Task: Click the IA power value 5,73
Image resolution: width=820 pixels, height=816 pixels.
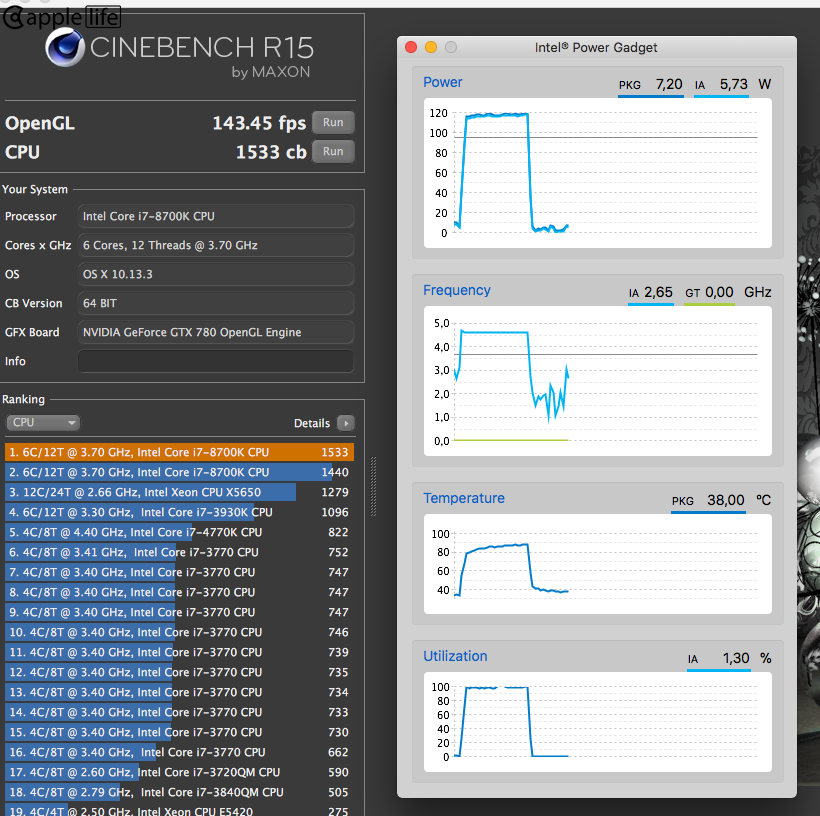Action: 734,84
